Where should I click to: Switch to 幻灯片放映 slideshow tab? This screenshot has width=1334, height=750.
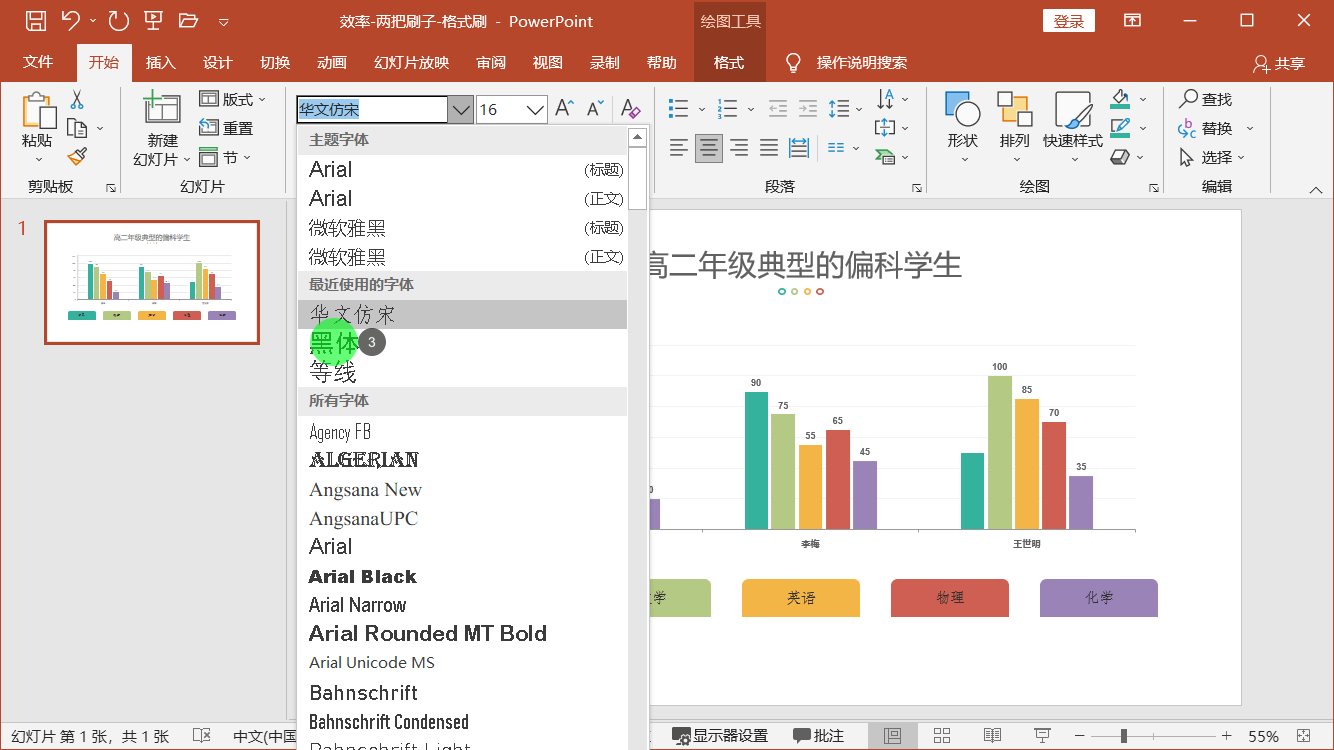tap(411, 62)
